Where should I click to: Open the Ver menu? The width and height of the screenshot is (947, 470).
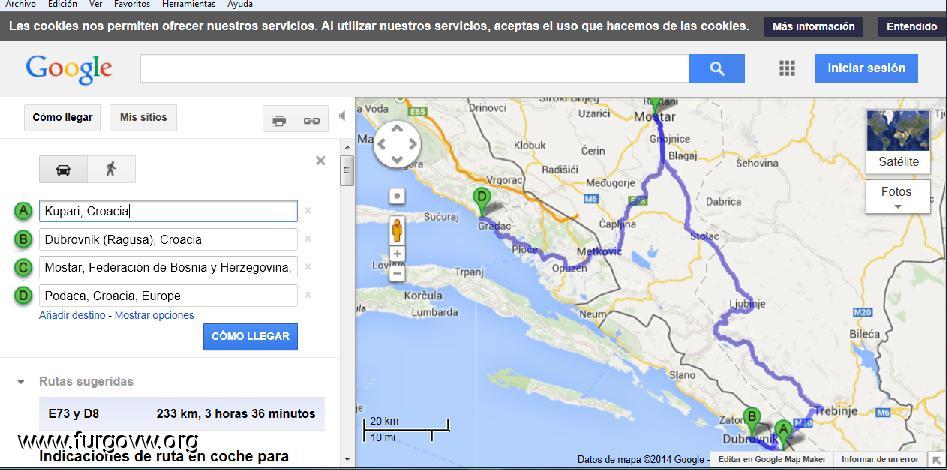tap(95, 4)
